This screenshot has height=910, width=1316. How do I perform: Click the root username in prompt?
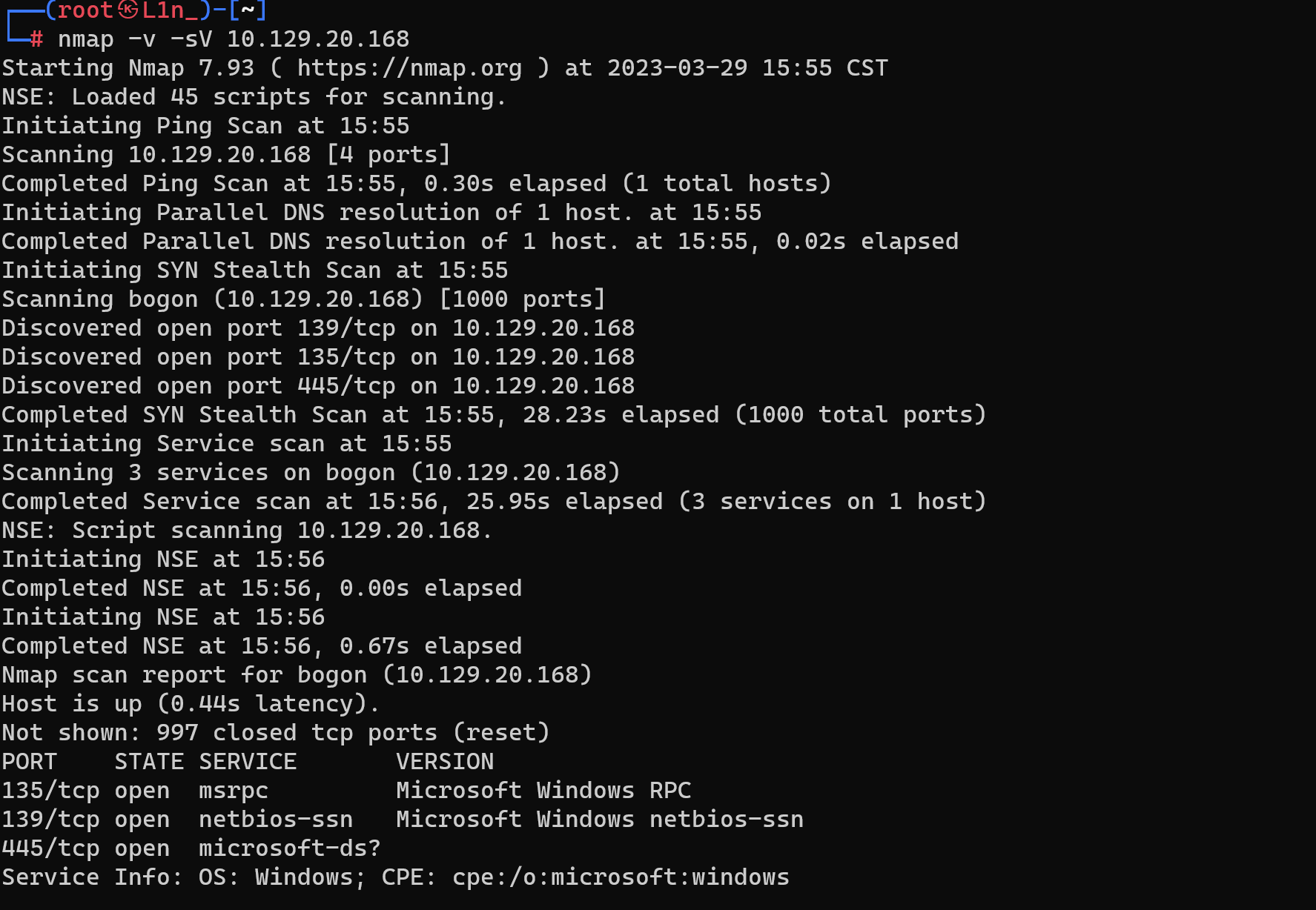point(85,10)
